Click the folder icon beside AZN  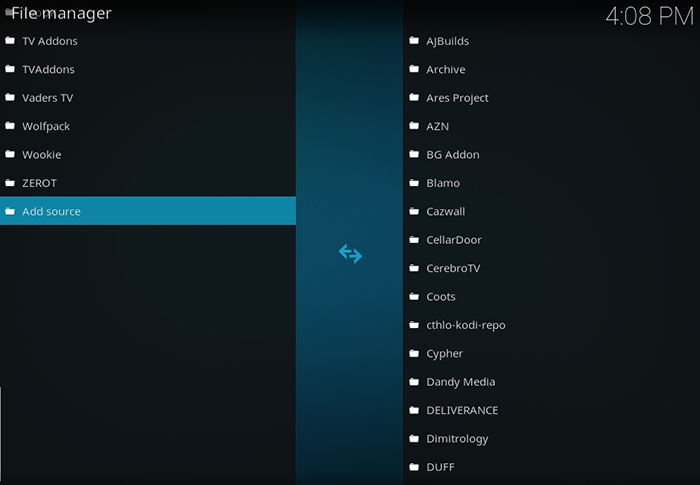click(x=414, y=126)
